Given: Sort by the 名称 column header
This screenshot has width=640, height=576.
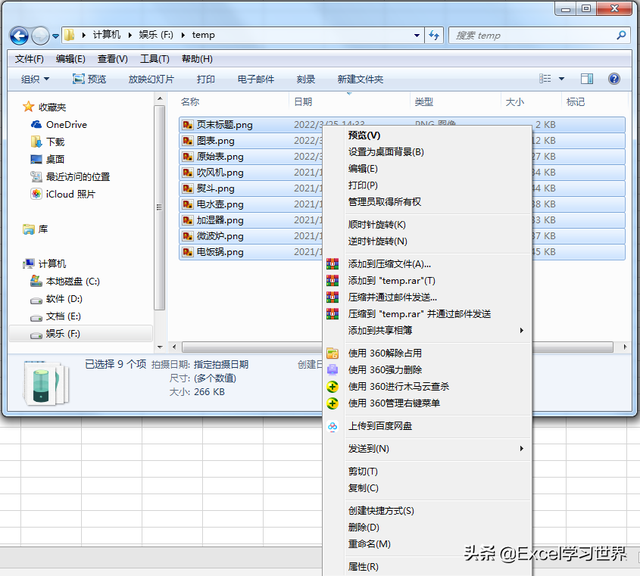Looking at the screenshot, I should 190,102.
